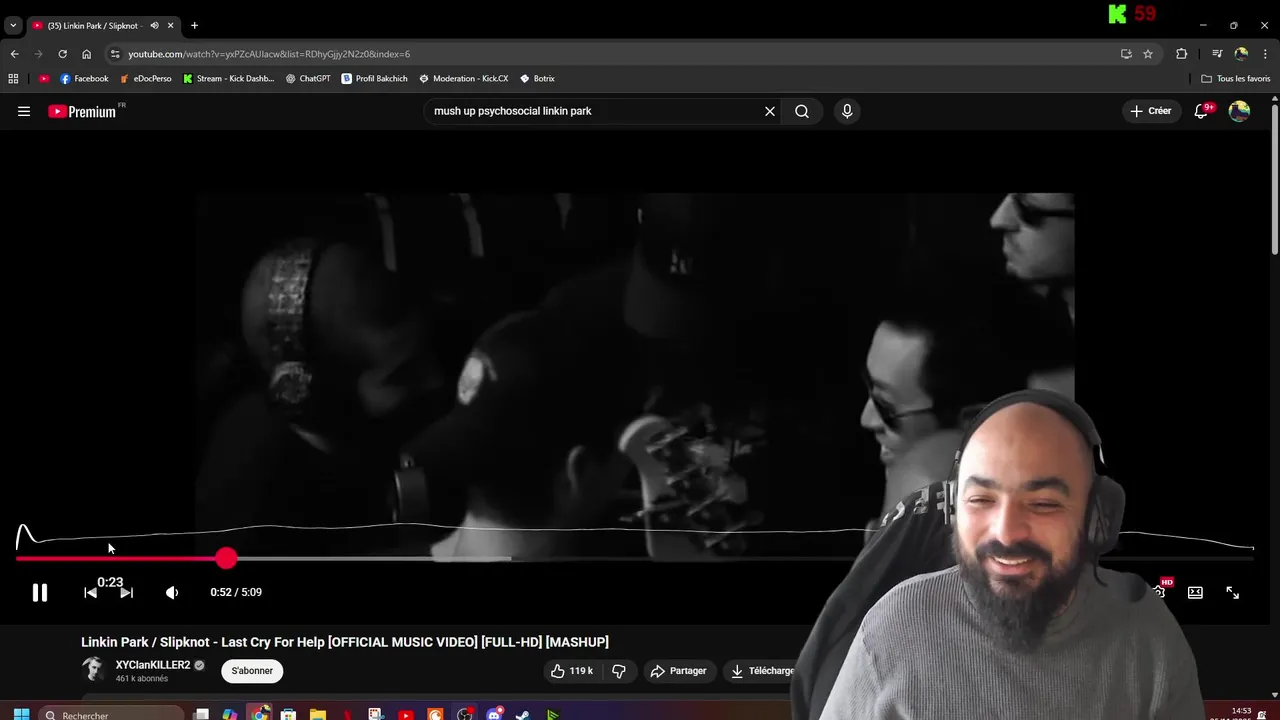Open the YouTube hamburger guide menu
The width and height of the screenshot is (1280, 720).
24,111
